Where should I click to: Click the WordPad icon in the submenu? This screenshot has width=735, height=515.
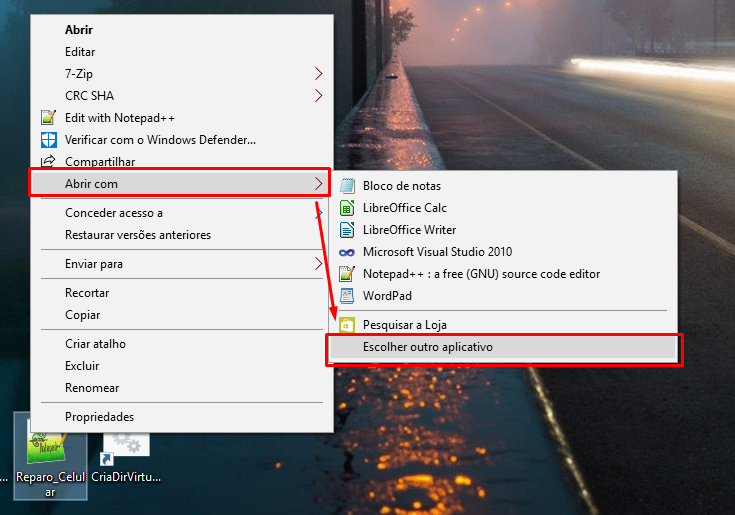tap(347, 296)
